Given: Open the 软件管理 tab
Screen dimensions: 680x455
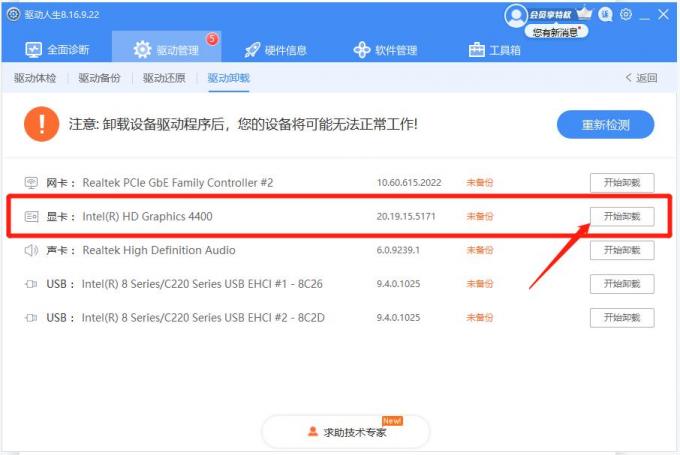Looking at the screenshot, I should (385, 50).
